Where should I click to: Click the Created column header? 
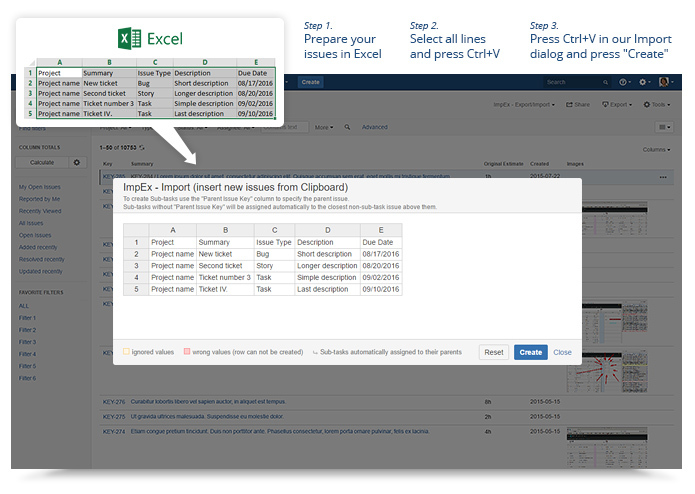point(539,164)
